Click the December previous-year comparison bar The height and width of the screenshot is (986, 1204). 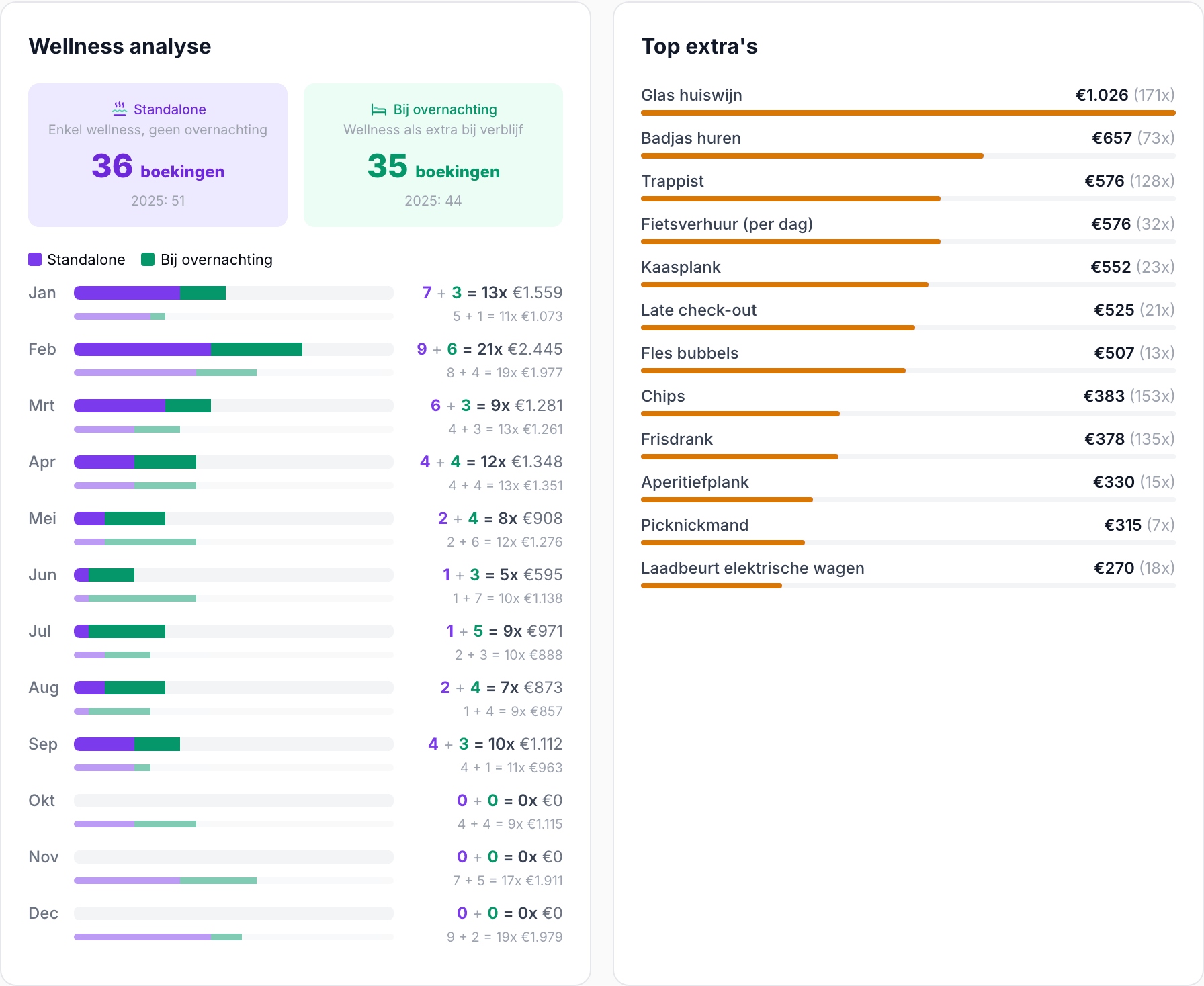coord(234,937)
